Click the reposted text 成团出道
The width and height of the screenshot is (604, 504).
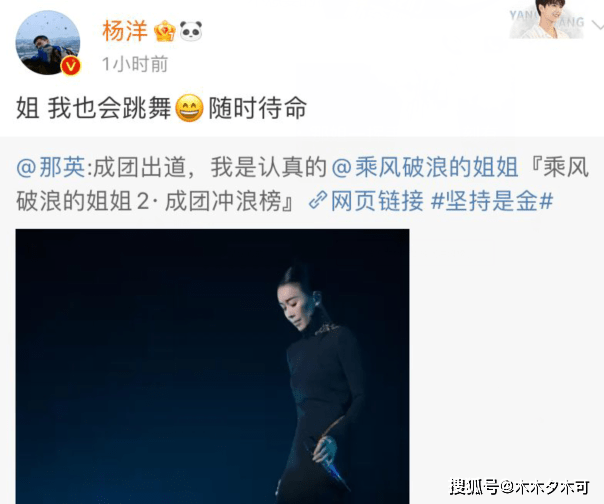[139, 168]
